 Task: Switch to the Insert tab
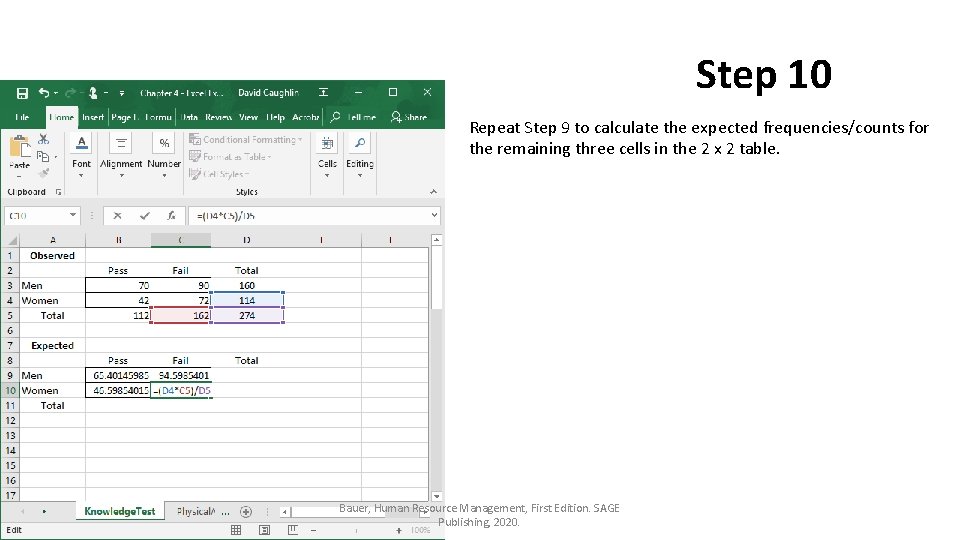[x=93, y=117]
